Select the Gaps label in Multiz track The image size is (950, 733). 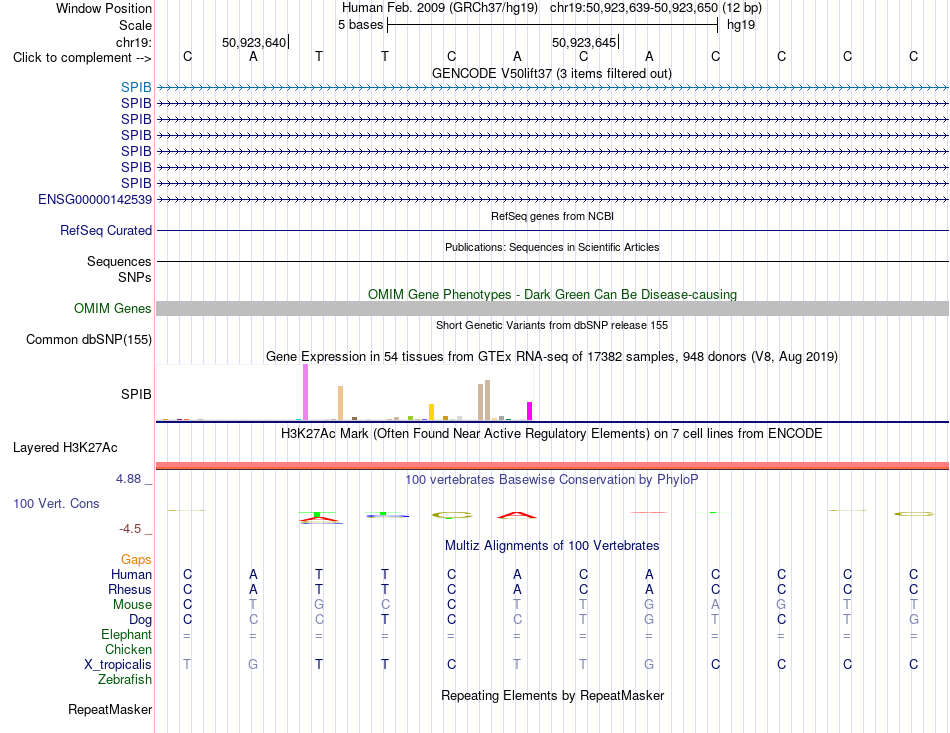pos(136,559)
